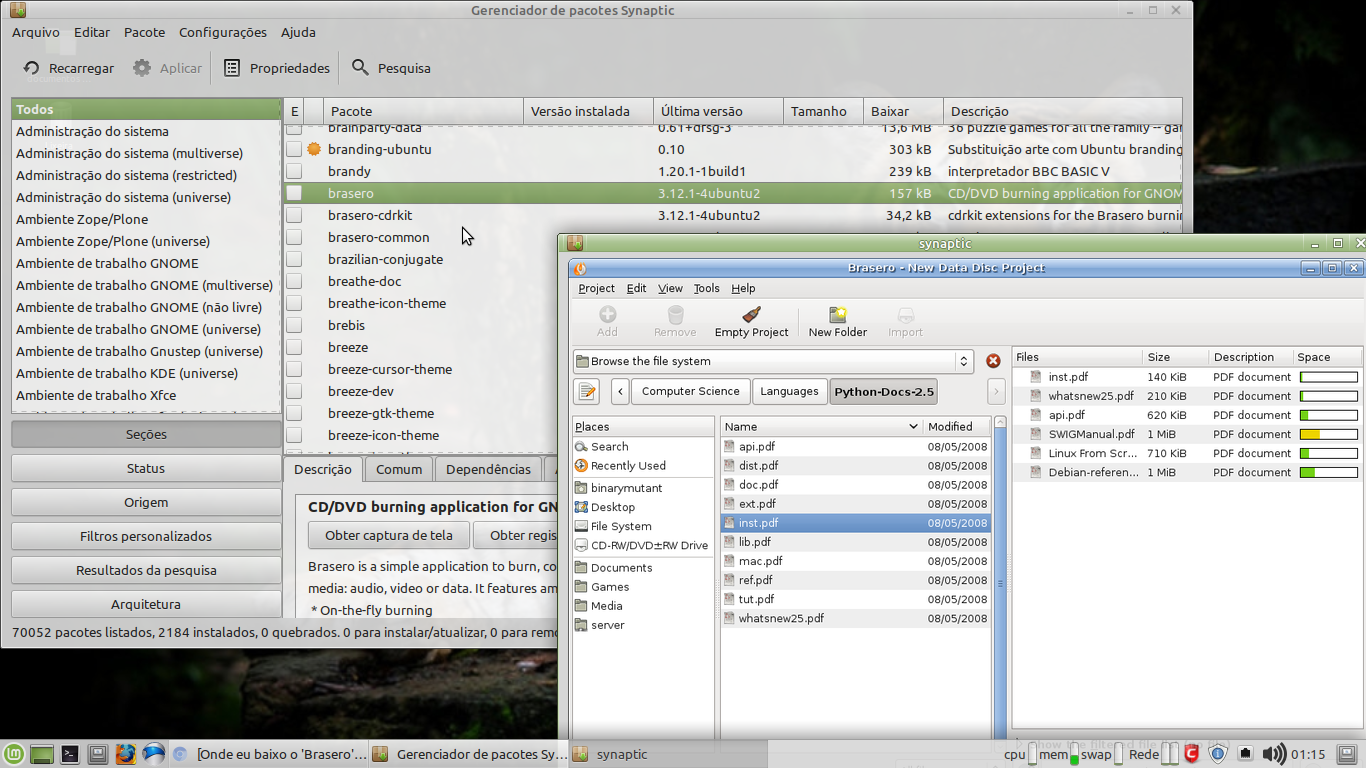Click the shield icon in system tray
Screen dimensions: 1366x768
pos(1218,754)
